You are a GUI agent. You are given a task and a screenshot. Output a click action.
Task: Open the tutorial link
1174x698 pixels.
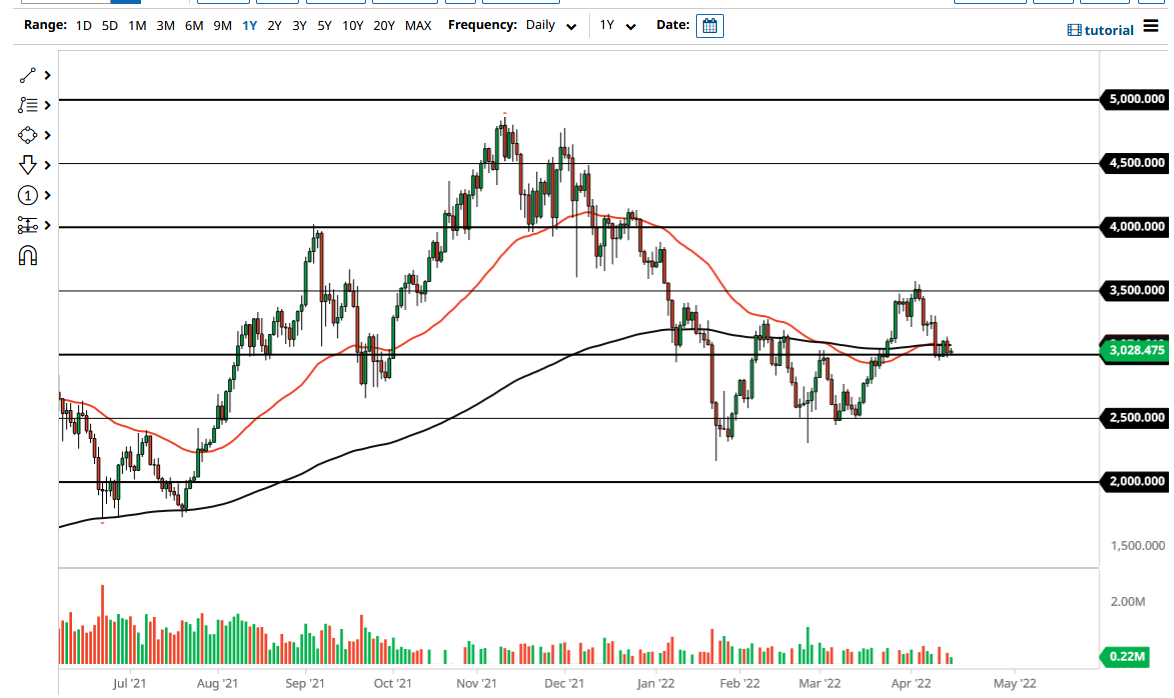tap(1099, 30)
